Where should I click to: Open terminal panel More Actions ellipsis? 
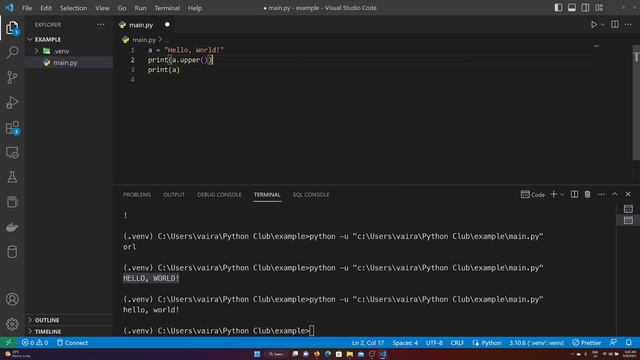[601, 195]
